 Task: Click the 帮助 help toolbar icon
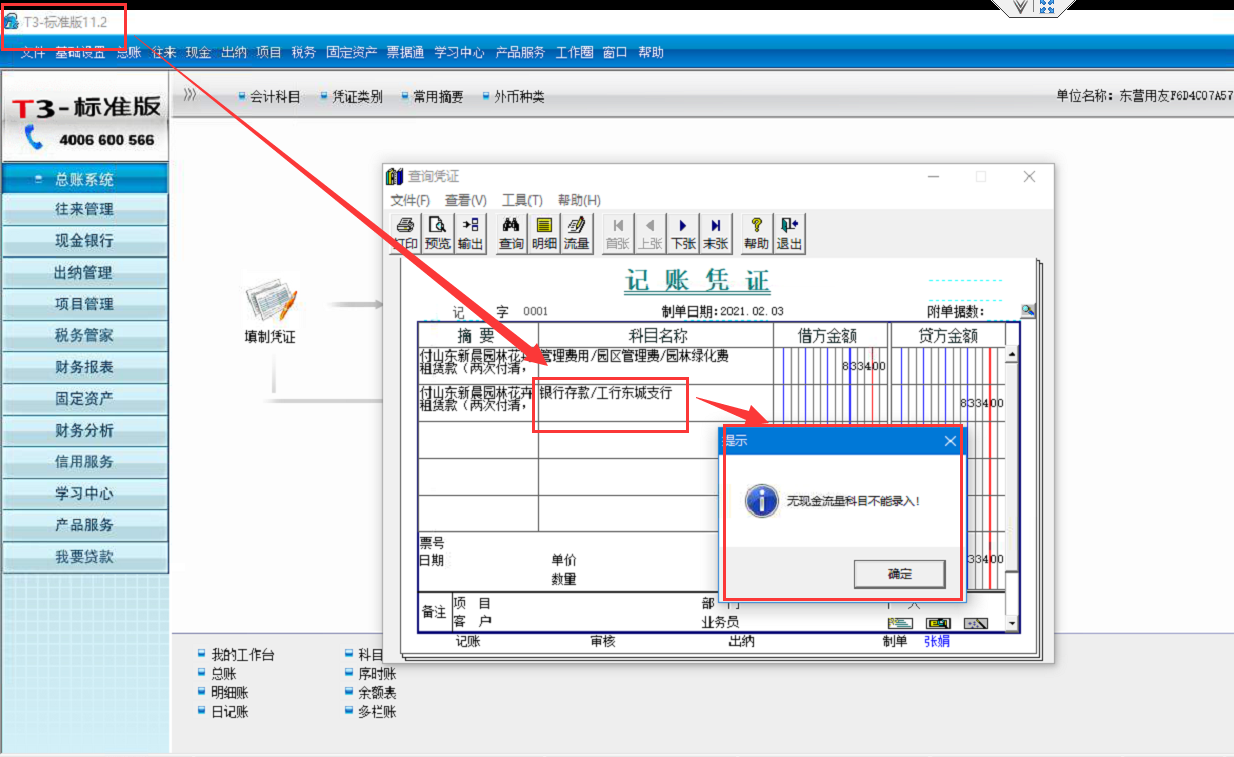[x=757, y=233]
